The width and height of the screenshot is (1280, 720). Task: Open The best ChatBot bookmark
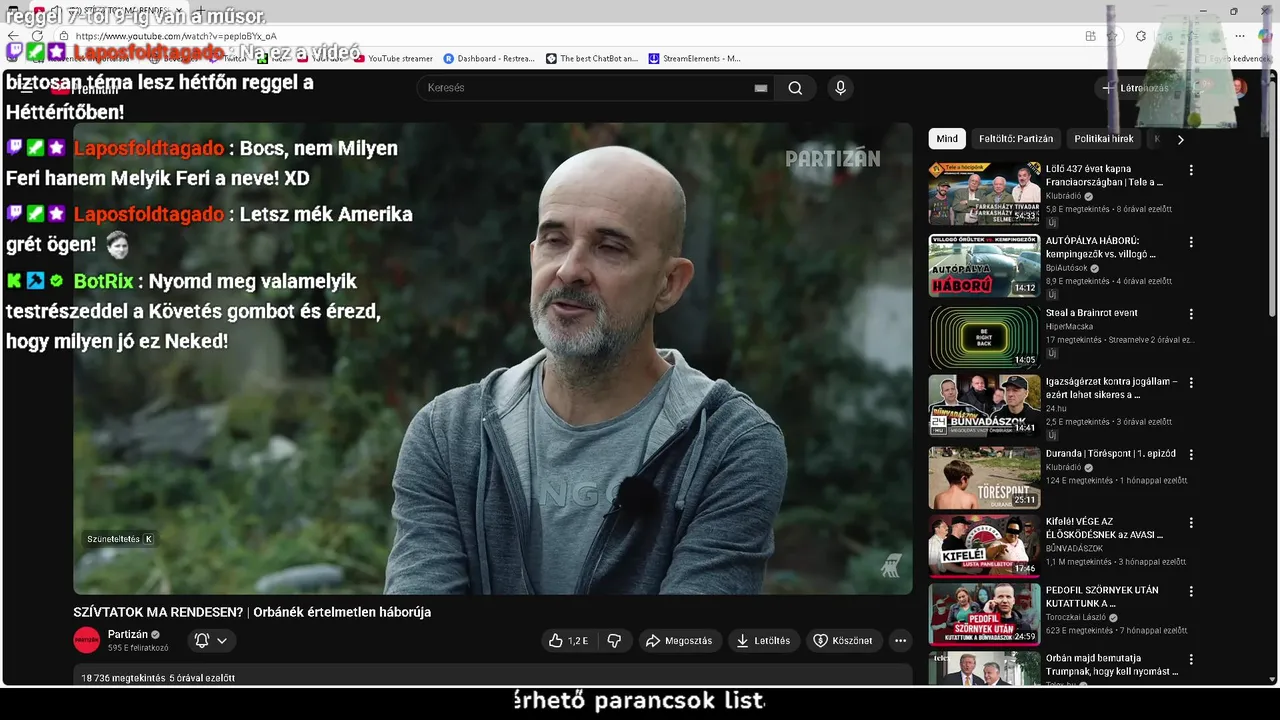(x=591, y=58)
